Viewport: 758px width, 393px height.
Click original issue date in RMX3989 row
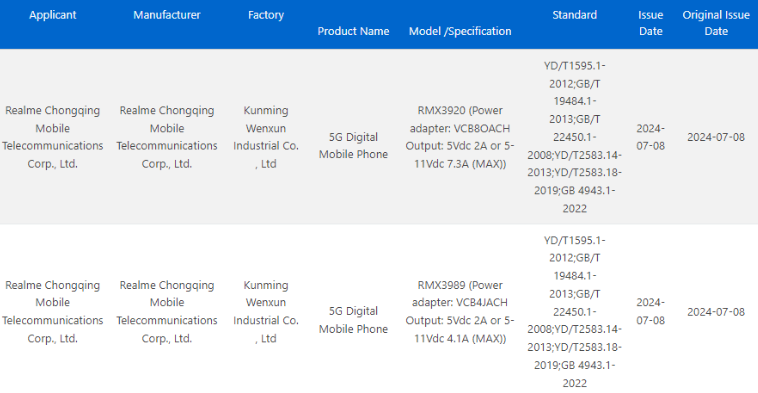click(716, 312)
